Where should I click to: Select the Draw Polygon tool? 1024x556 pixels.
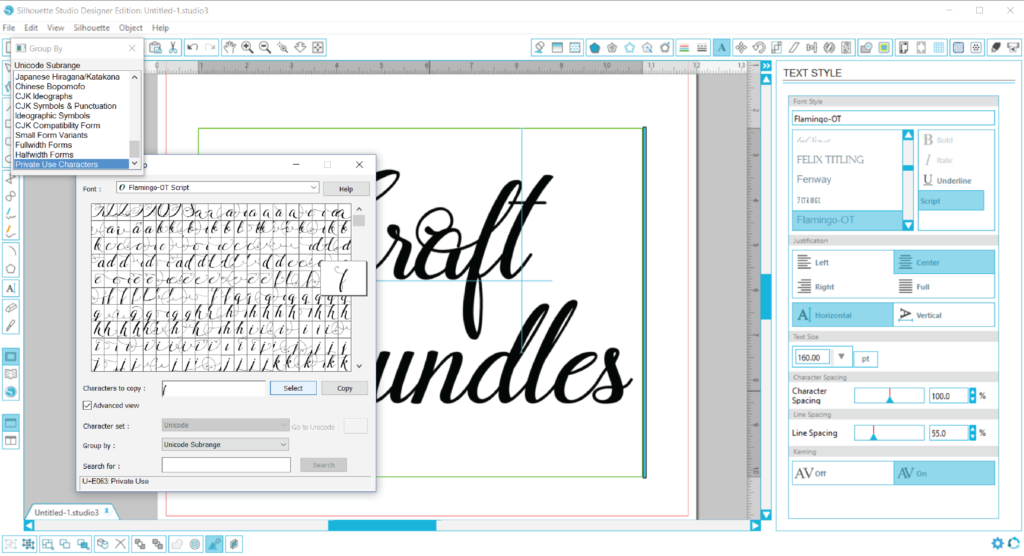point(10,269)
